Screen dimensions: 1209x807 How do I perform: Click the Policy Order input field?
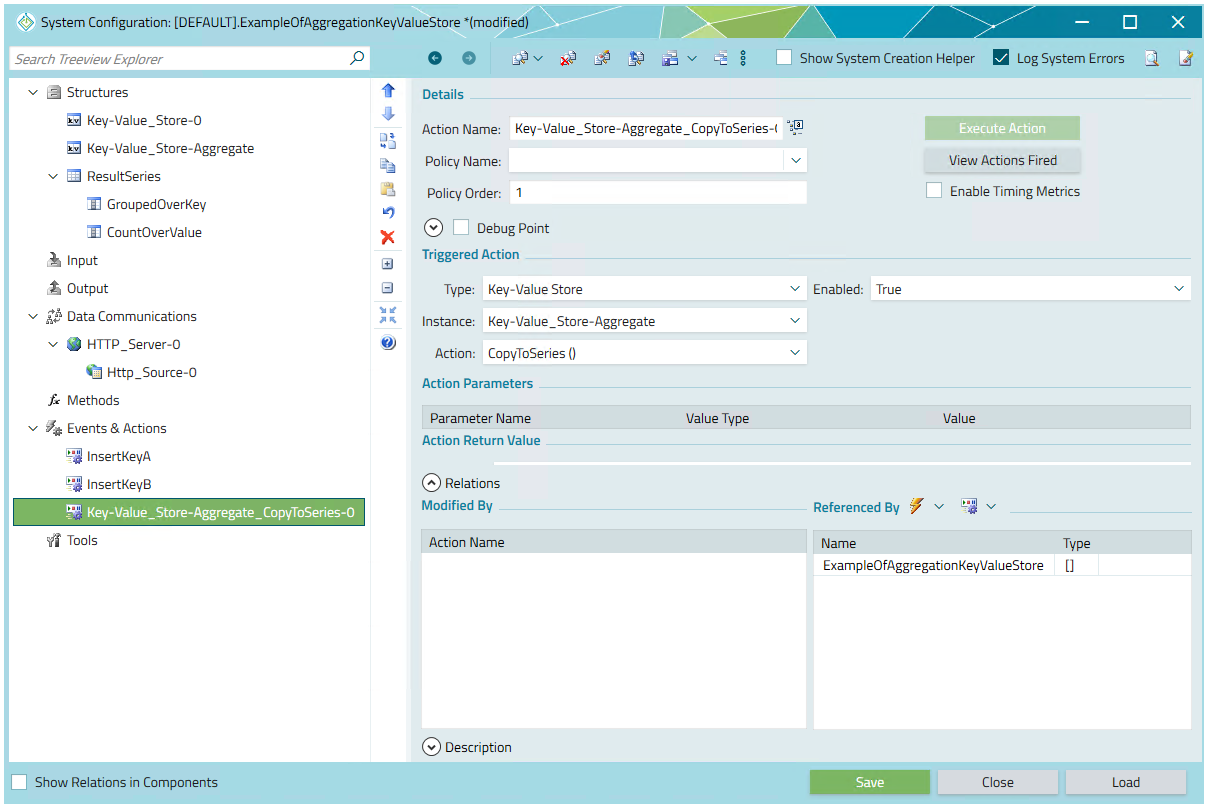tap(657, 192)
